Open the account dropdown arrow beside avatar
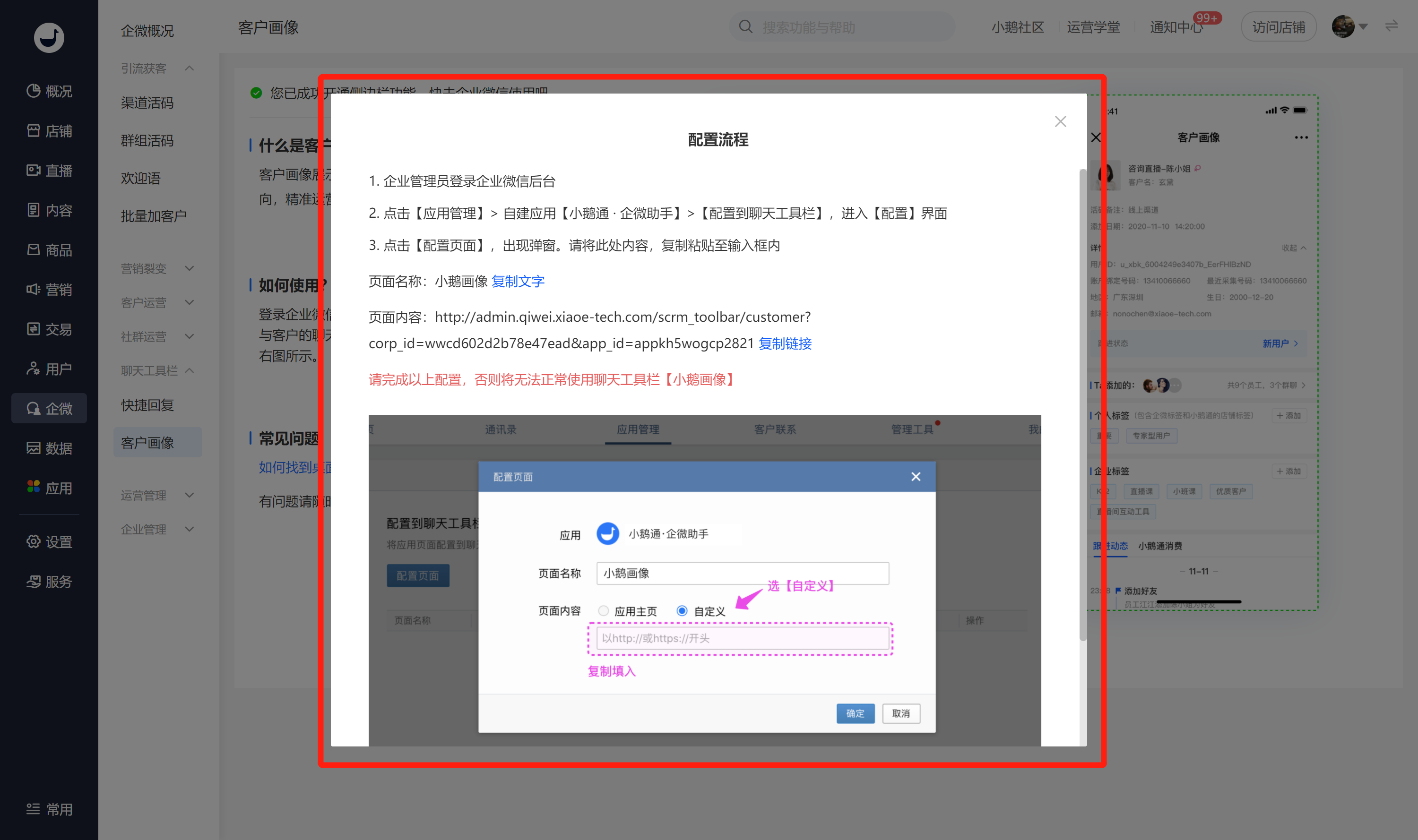 click(1364, 26)
